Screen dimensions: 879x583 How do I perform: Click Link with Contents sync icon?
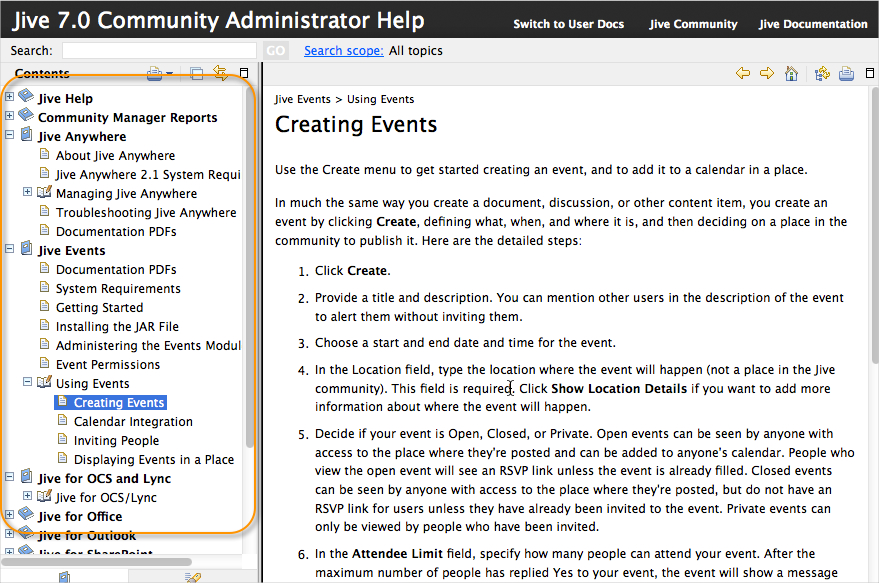pos(220,73)
